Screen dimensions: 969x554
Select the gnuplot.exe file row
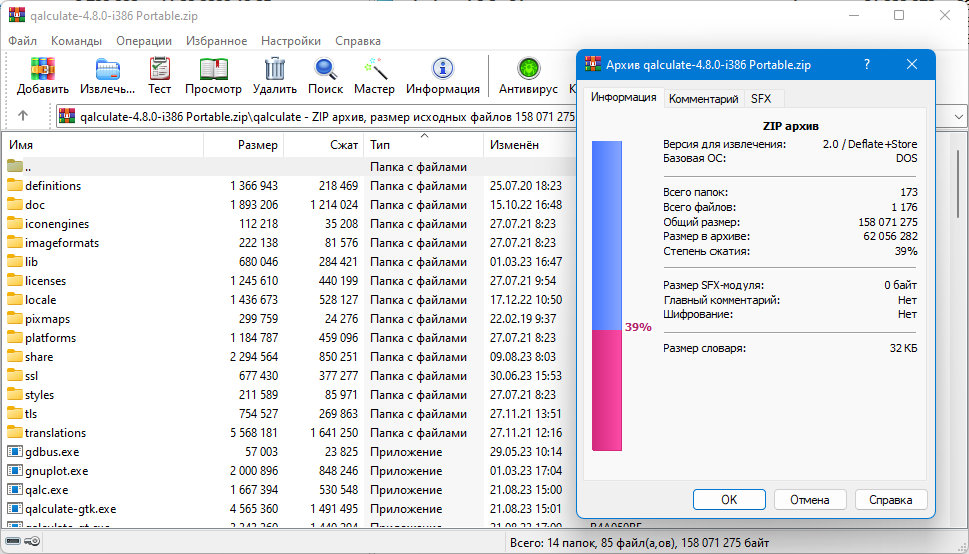[56, 471]
